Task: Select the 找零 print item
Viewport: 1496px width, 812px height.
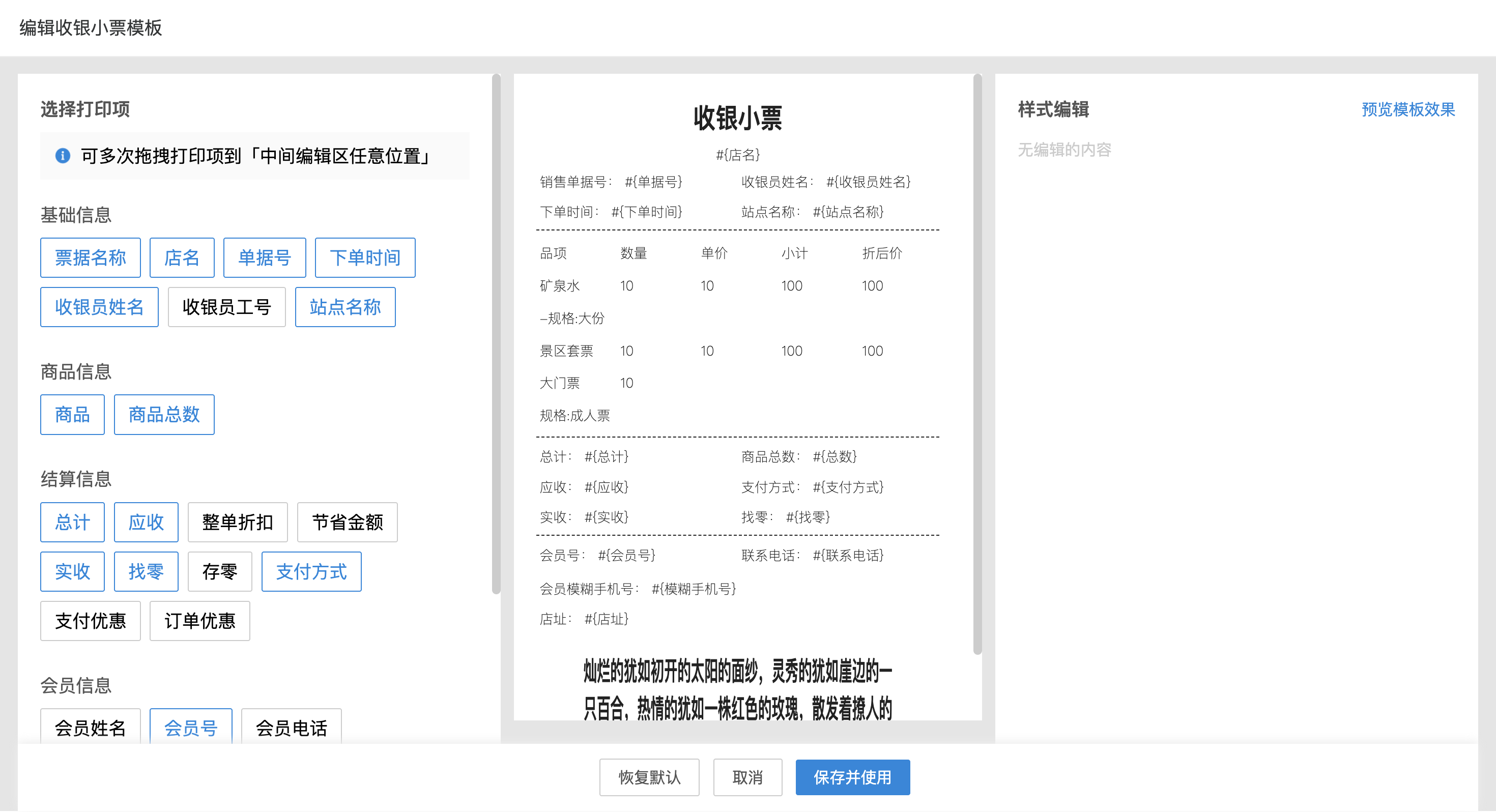Action: 146,571
